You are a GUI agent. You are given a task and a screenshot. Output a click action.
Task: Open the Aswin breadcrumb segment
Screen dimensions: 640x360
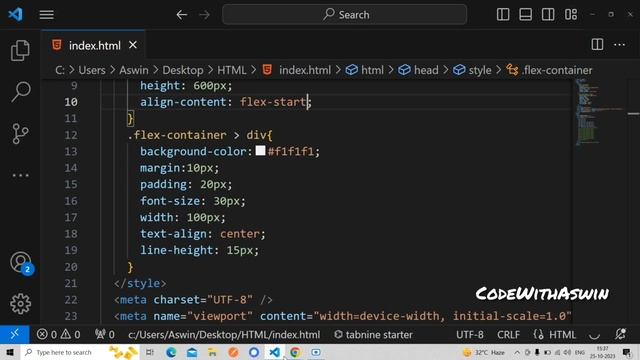[x=134, y=70]
